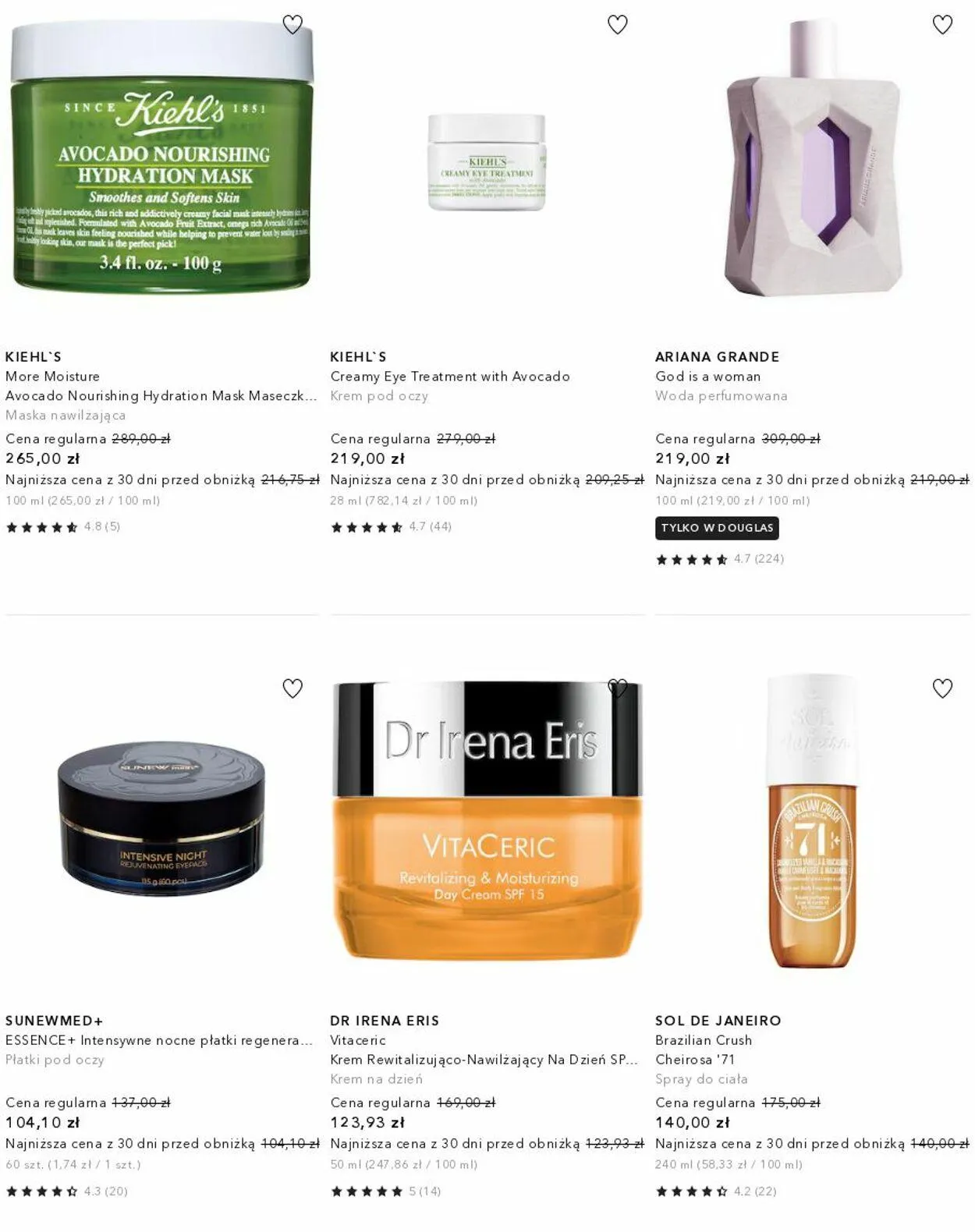Favorite the Kiehl's Creamy Eye Treatment heart
This screenshot has height=1232, width=975.
(618, 25)
